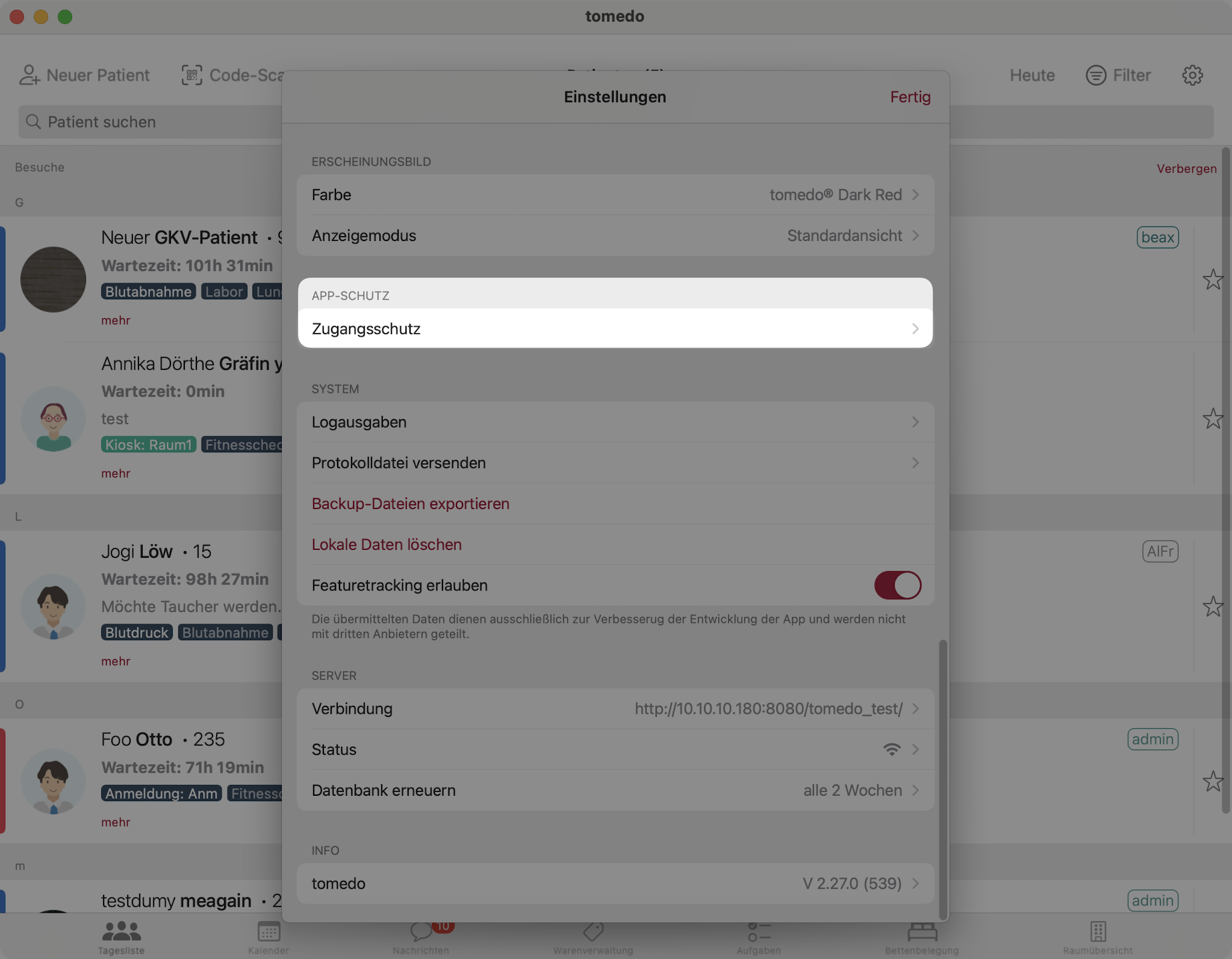
Task: Open Nachrichten speech bubble icon
Action: (x=421, y=932)
